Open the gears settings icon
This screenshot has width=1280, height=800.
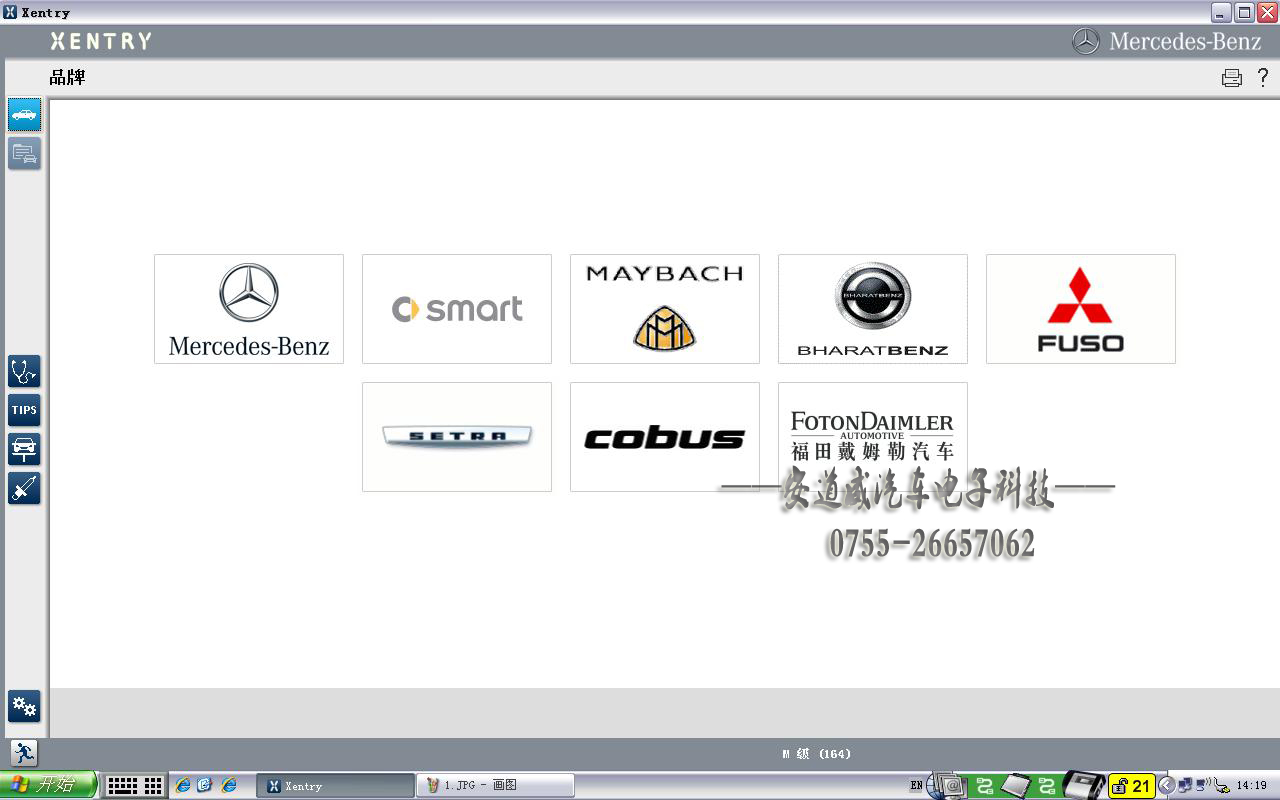click(24, 706)
